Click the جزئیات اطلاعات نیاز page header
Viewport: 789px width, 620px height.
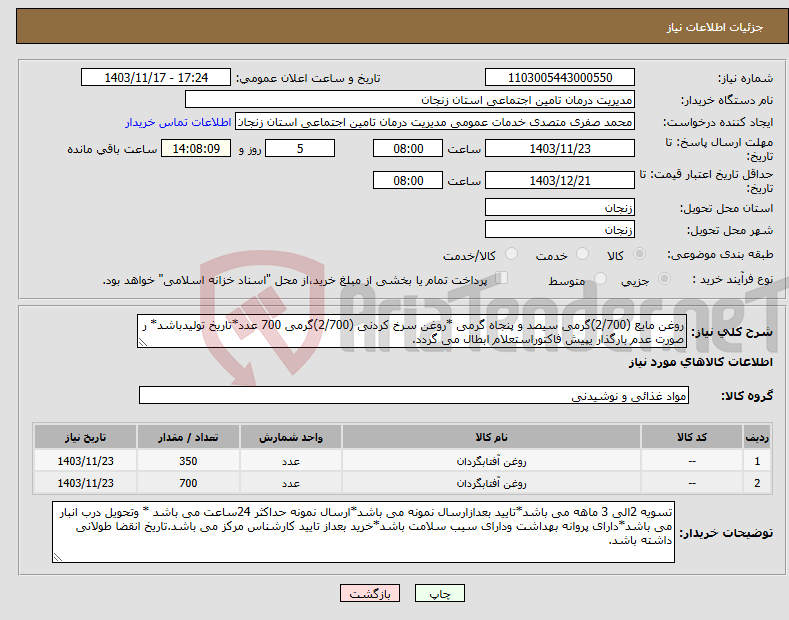tap(715, 27)
